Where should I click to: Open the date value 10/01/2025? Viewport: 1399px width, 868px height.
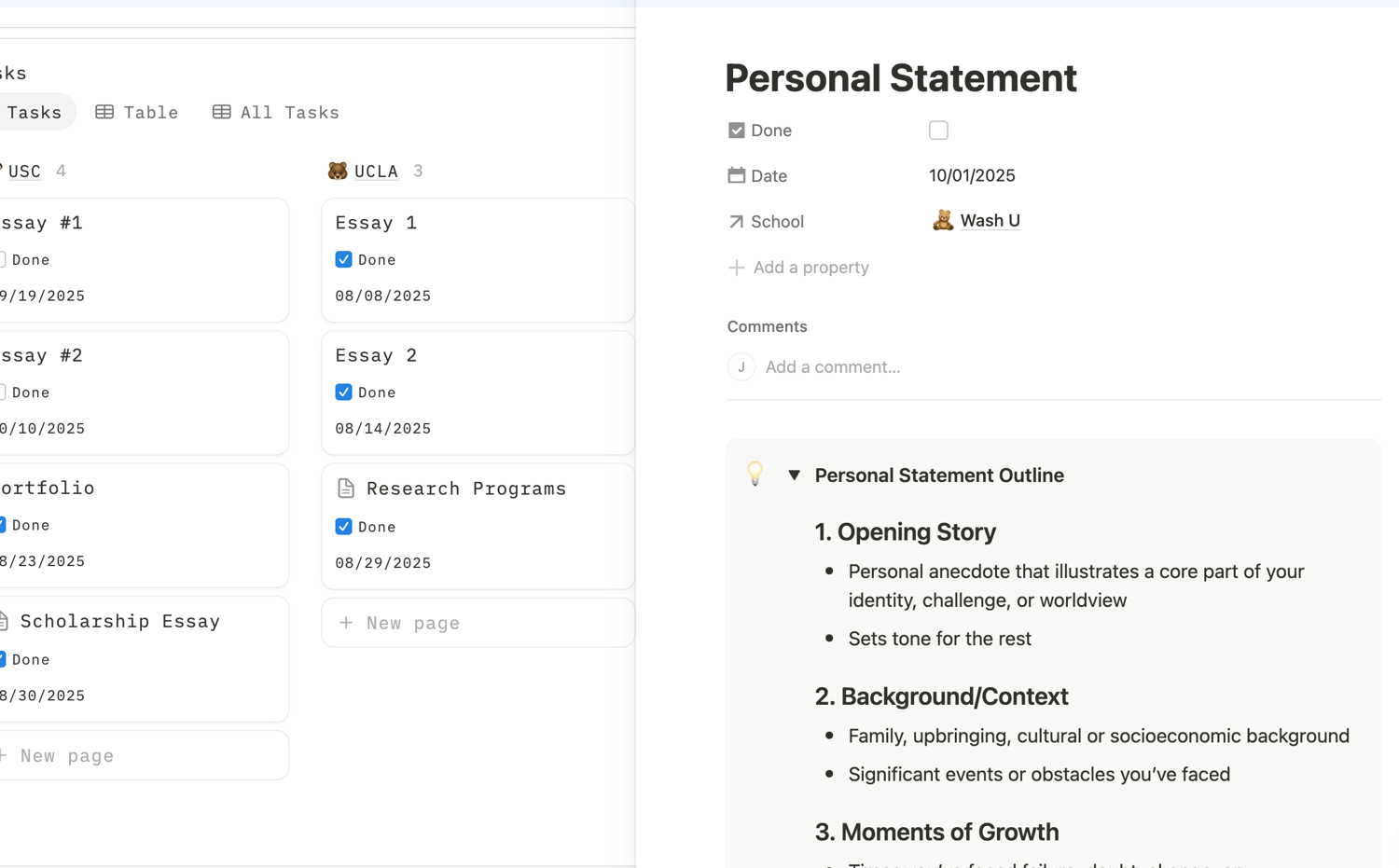click(x=972, y=175)
